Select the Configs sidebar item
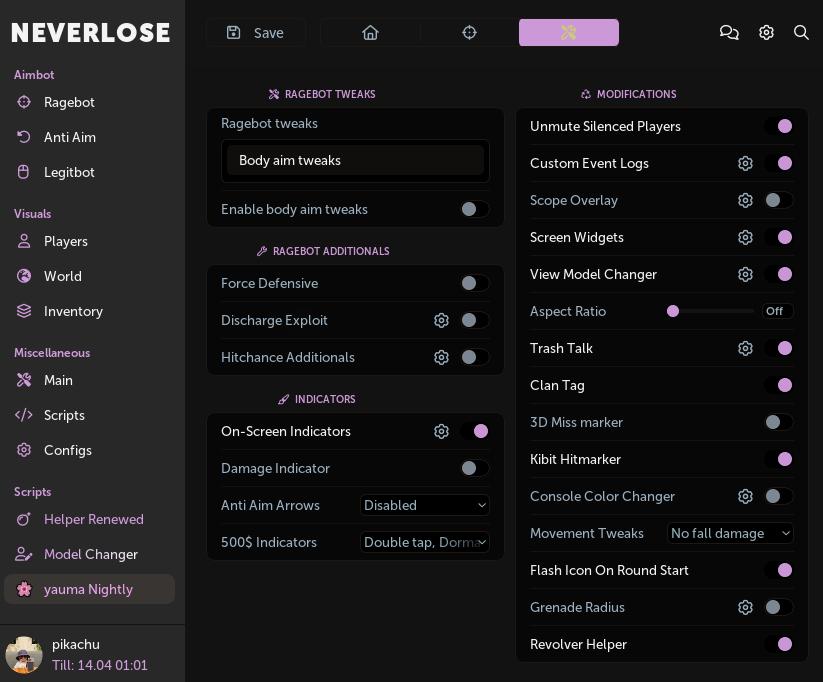823x682 pixels. pos(67,450)
